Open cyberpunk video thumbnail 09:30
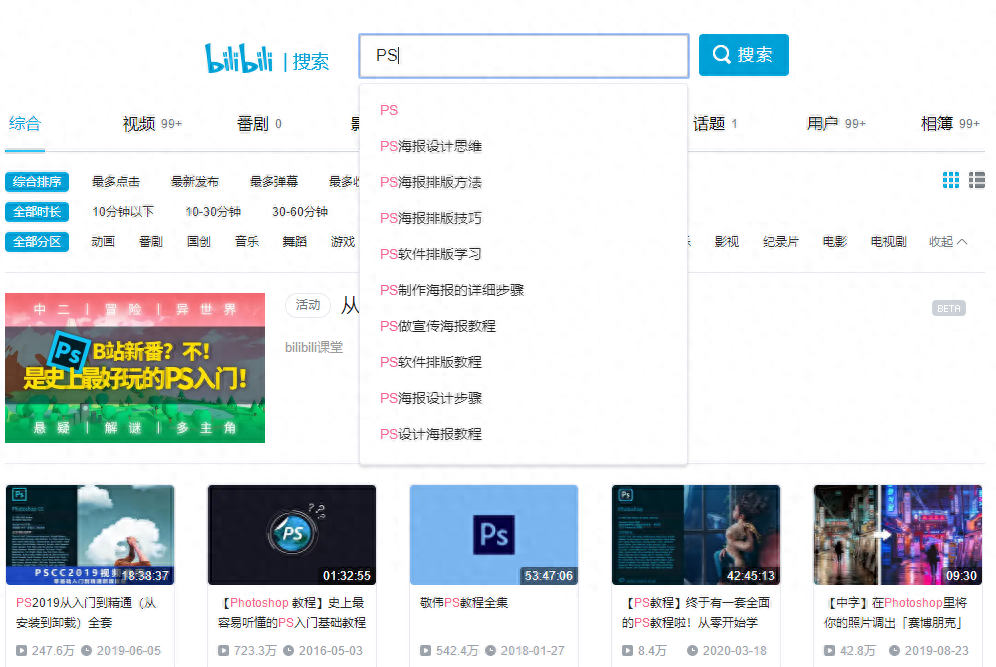 point(898,535)
